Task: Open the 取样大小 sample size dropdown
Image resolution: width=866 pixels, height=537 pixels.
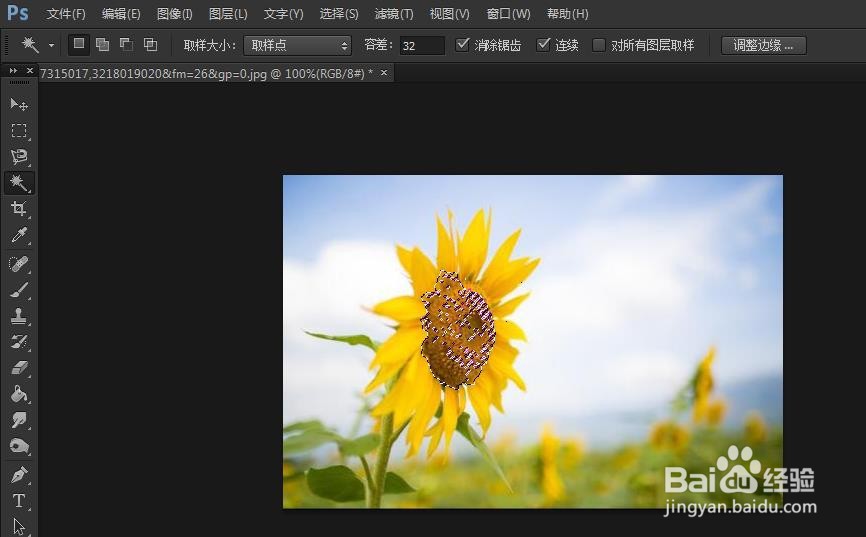Action: [x=297, y=45]
